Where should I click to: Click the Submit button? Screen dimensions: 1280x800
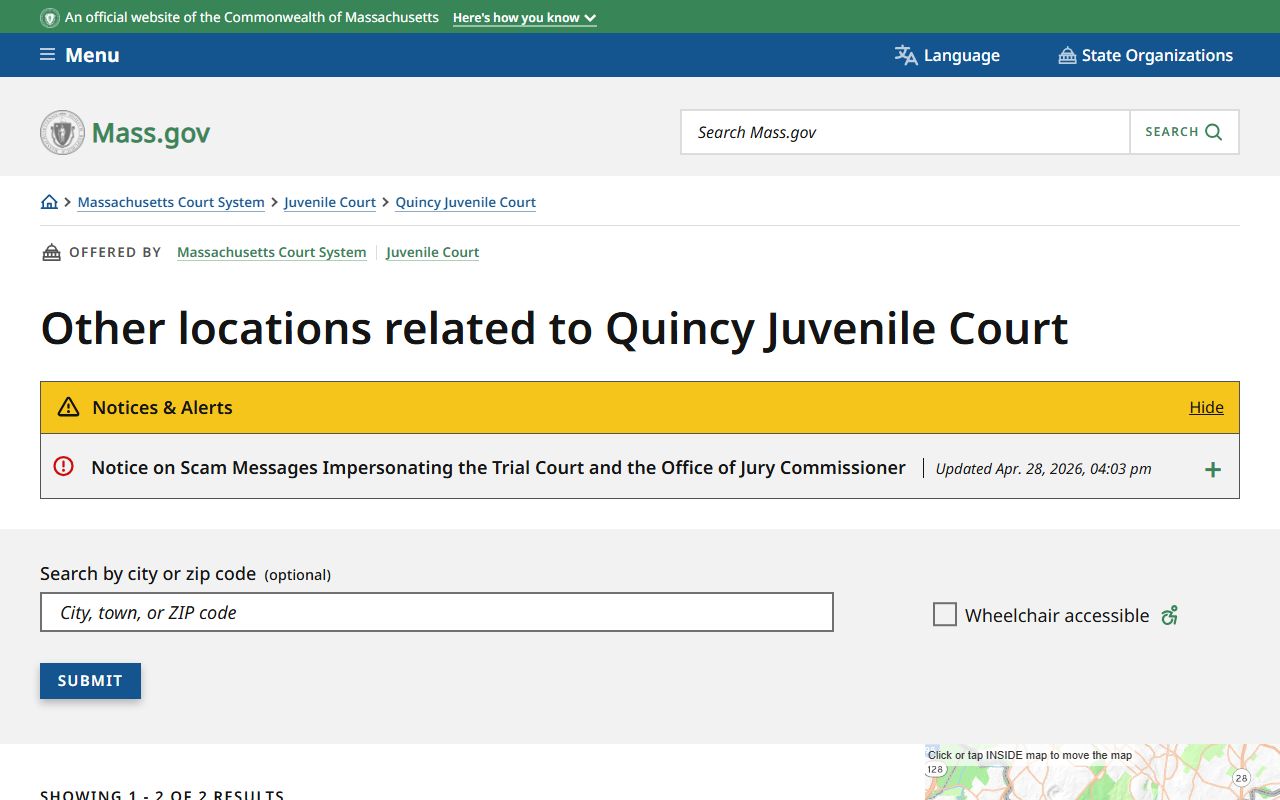pos(90,681)
